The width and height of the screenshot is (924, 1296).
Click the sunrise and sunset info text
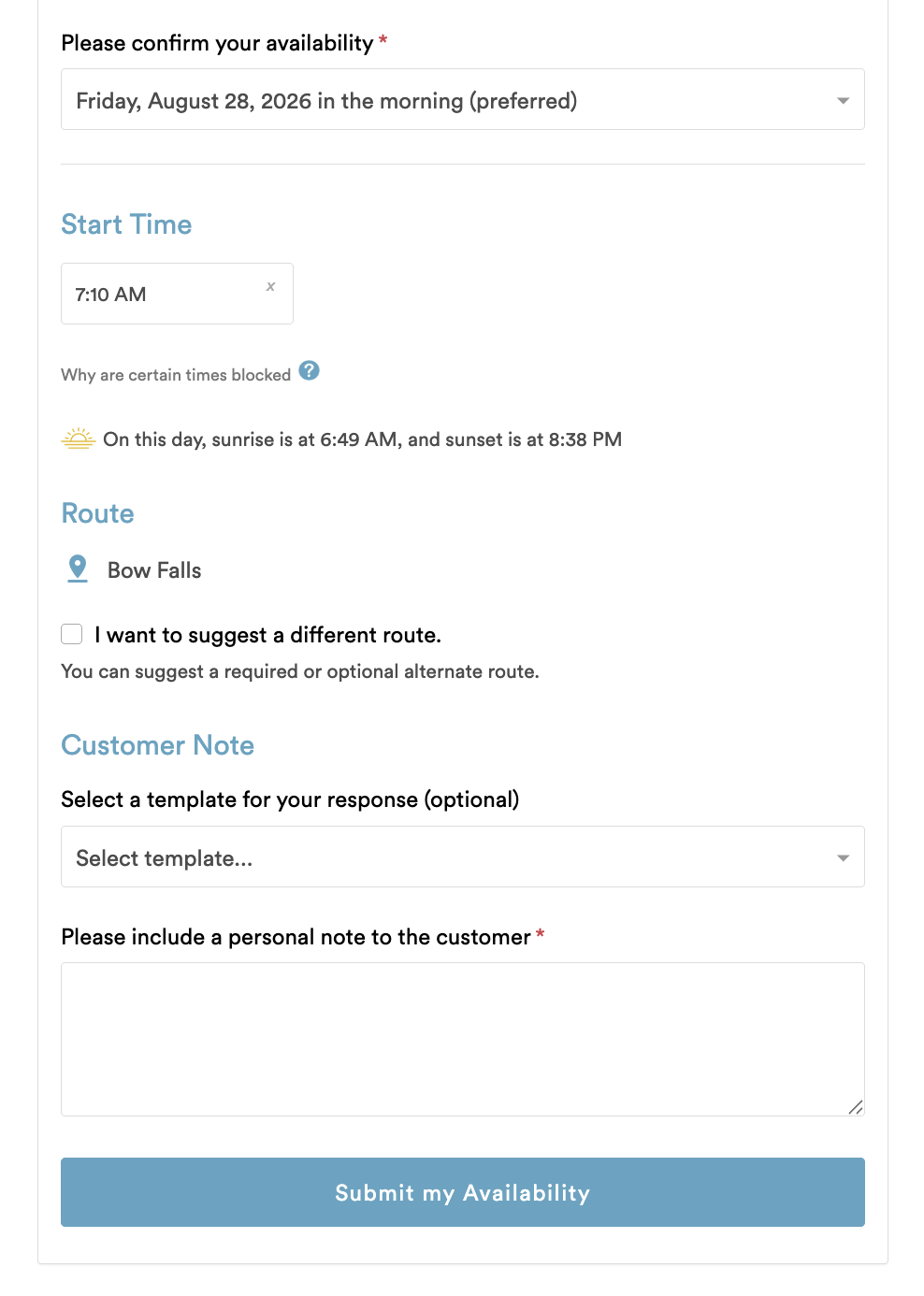click(x=363, y=439)
